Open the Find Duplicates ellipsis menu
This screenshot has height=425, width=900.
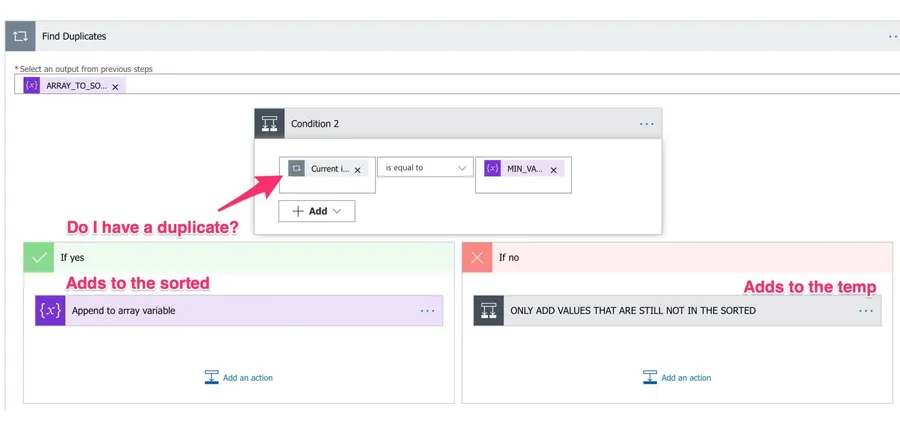(892, 36)
